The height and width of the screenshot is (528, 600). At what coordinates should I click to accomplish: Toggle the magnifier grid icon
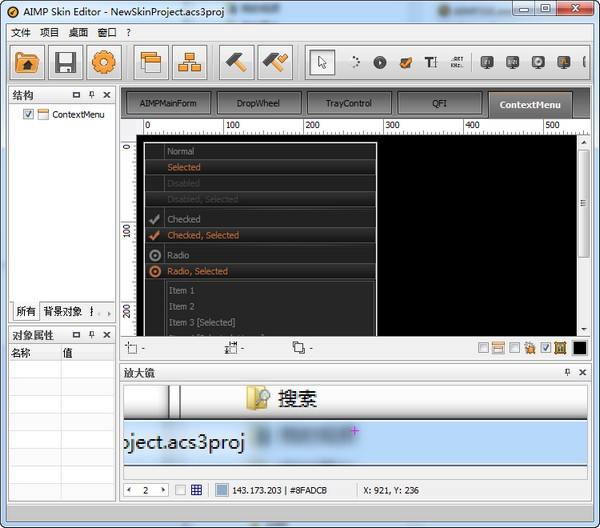coord(196,490)
